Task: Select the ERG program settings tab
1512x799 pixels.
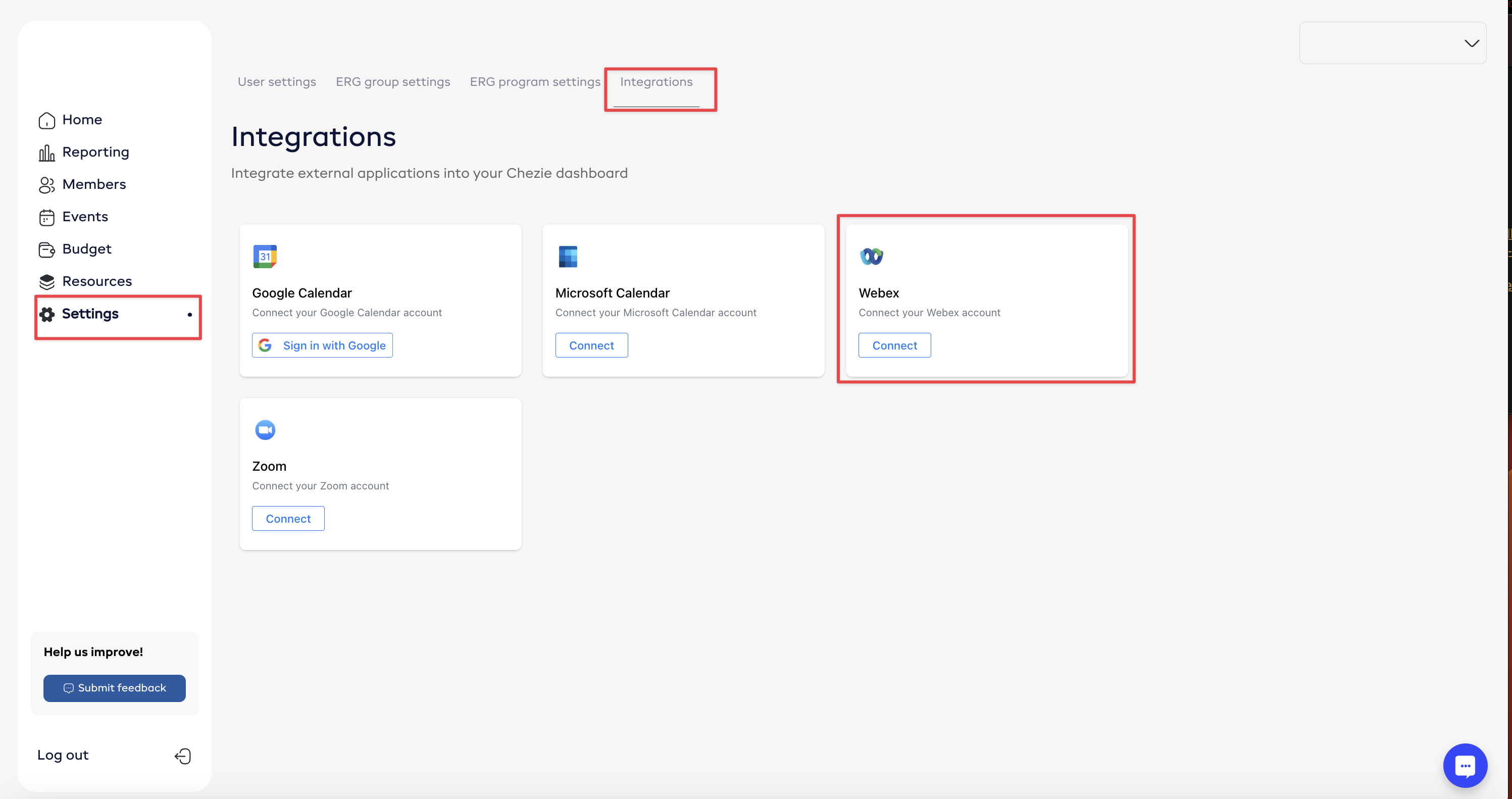Action: point(535,82)
